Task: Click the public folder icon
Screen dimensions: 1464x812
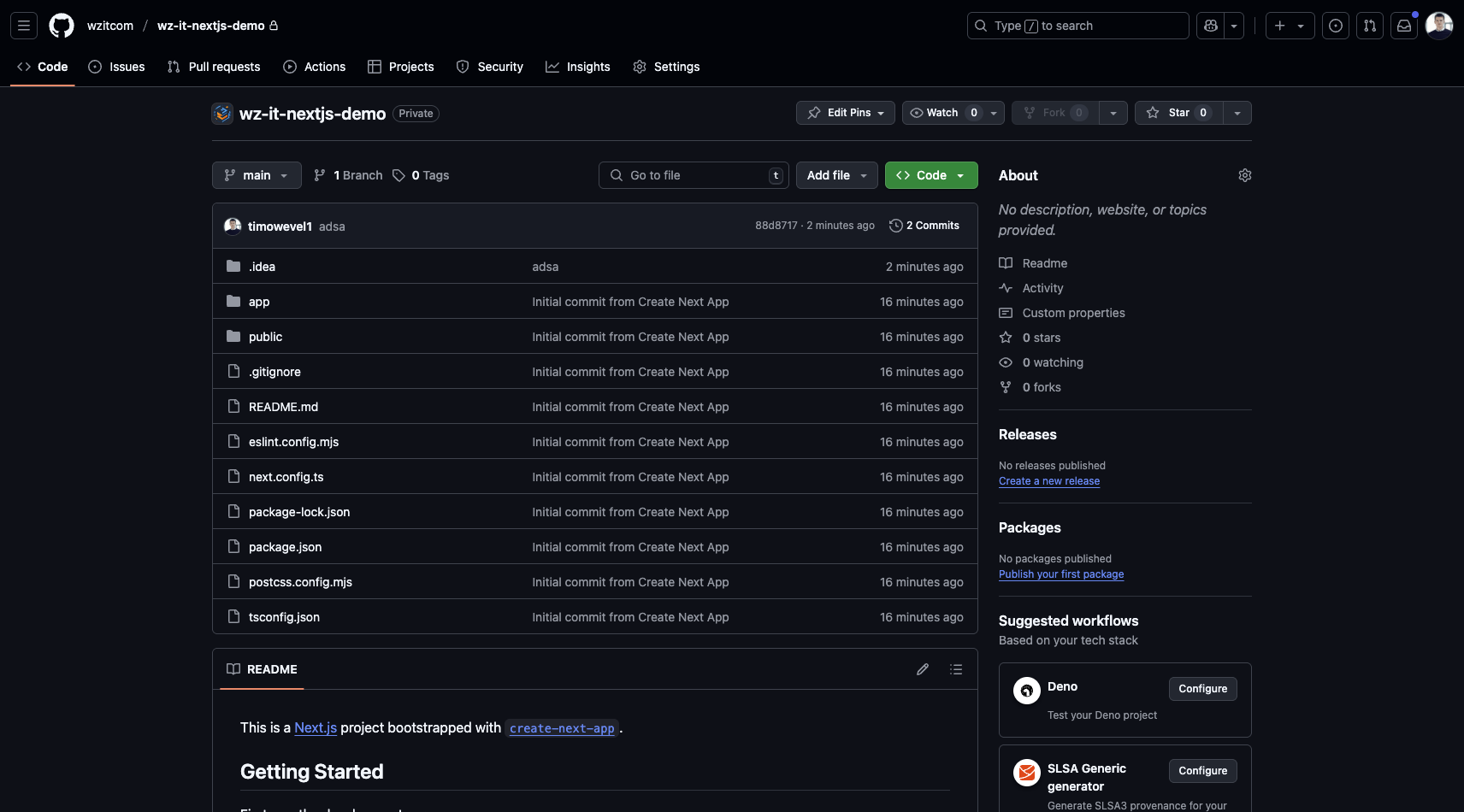Action: pos(233,337)
